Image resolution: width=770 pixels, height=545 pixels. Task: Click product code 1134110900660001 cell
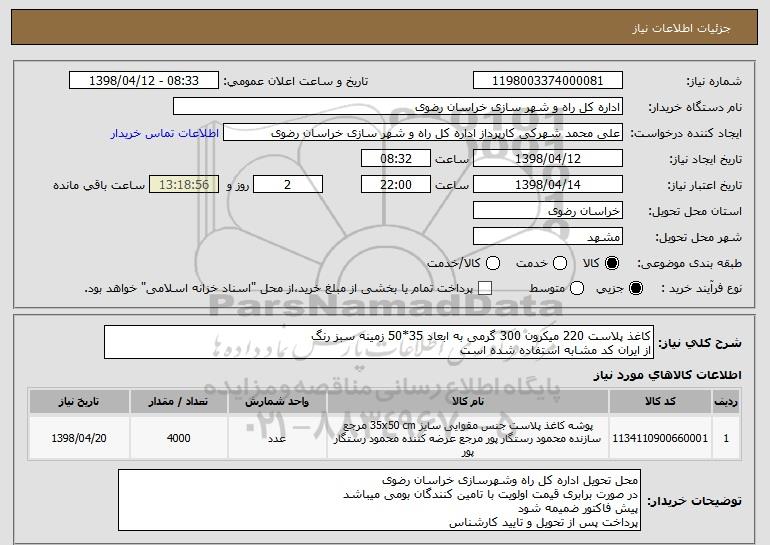pos(660,438)
